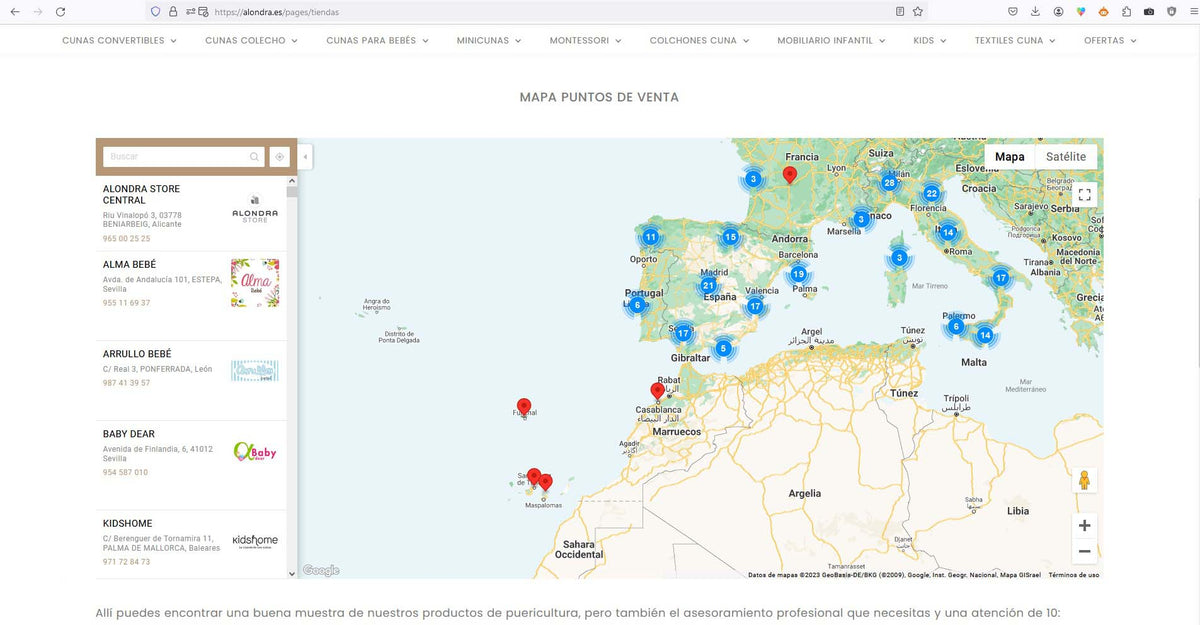1200x625 pixels.
Task: Open extensions puzzle icon
Action: point(1126,11)
